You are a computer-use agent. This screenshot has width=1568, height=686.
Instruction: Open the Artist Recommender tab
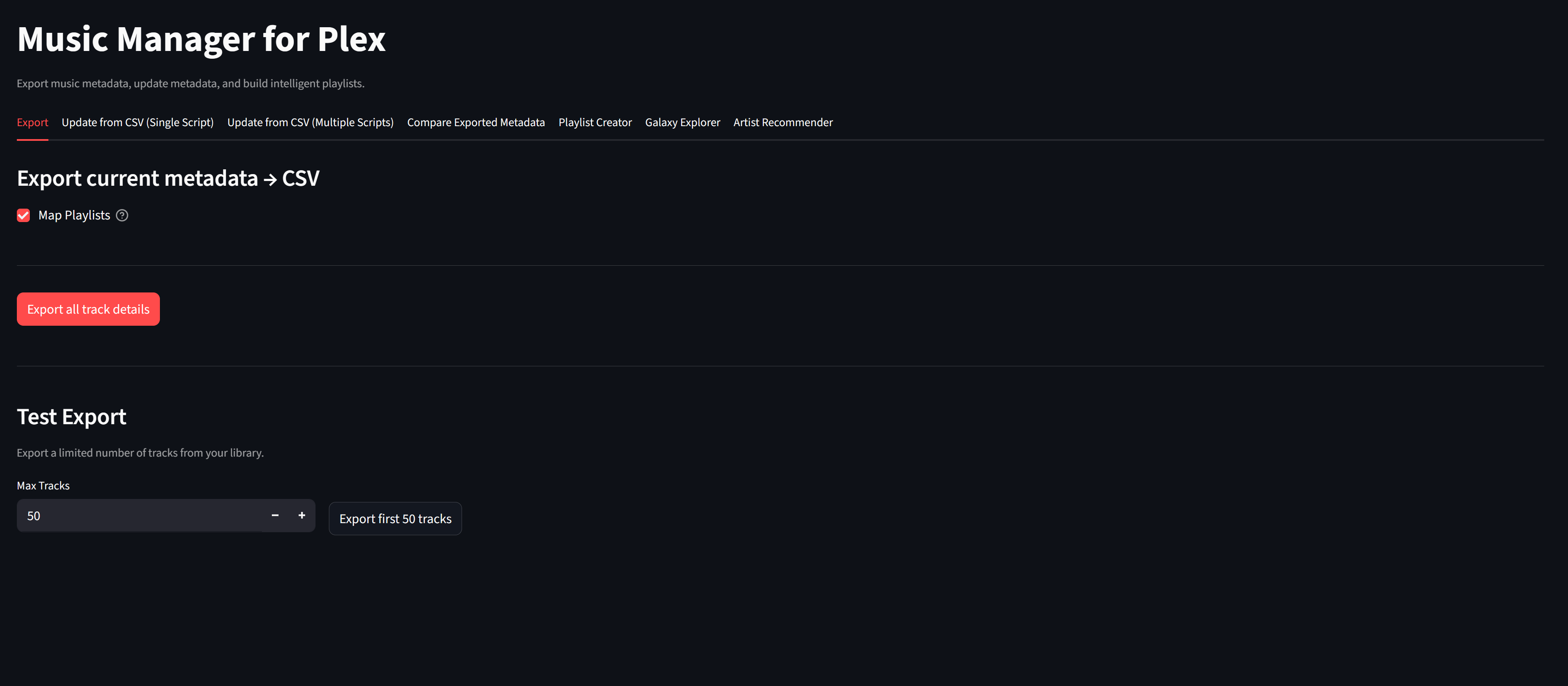tap(783, 122)
